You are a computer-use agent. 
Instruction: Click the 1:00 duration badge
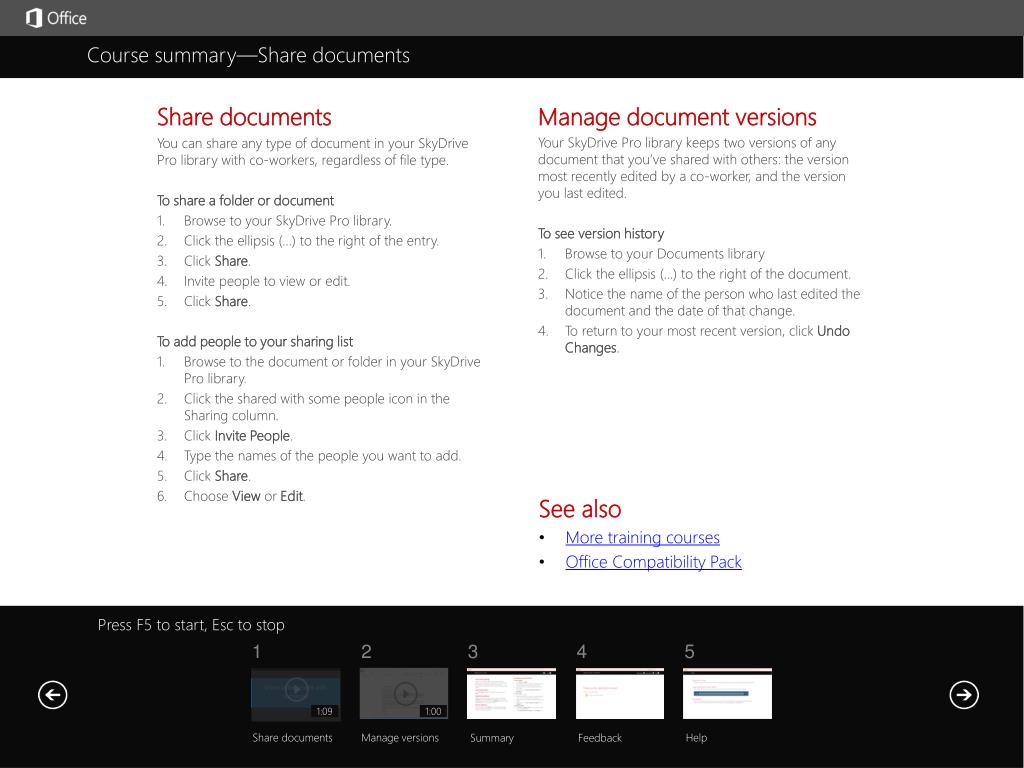pos(432,711)
